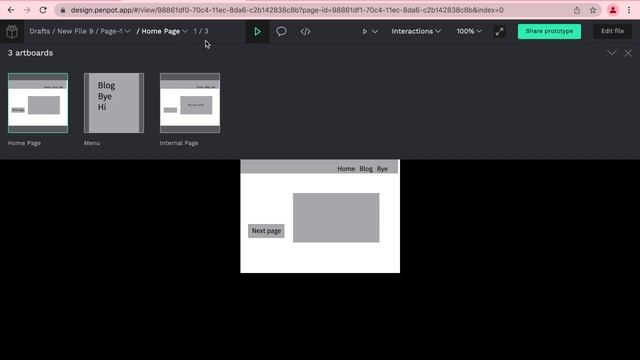Go back in browser
Viewport: 640px width, 360px height.
pyautogui.click(x=11, y=10)
